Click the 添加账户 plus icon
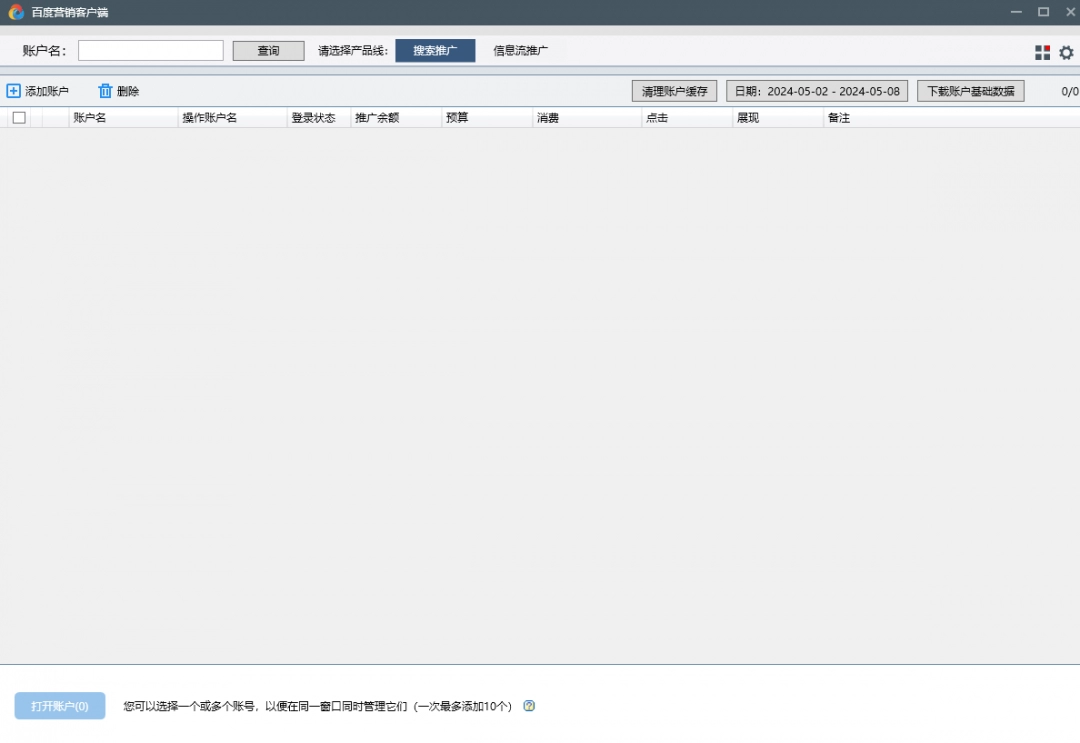This screenshot has width=1080, height=743. (x=13, y=90)
